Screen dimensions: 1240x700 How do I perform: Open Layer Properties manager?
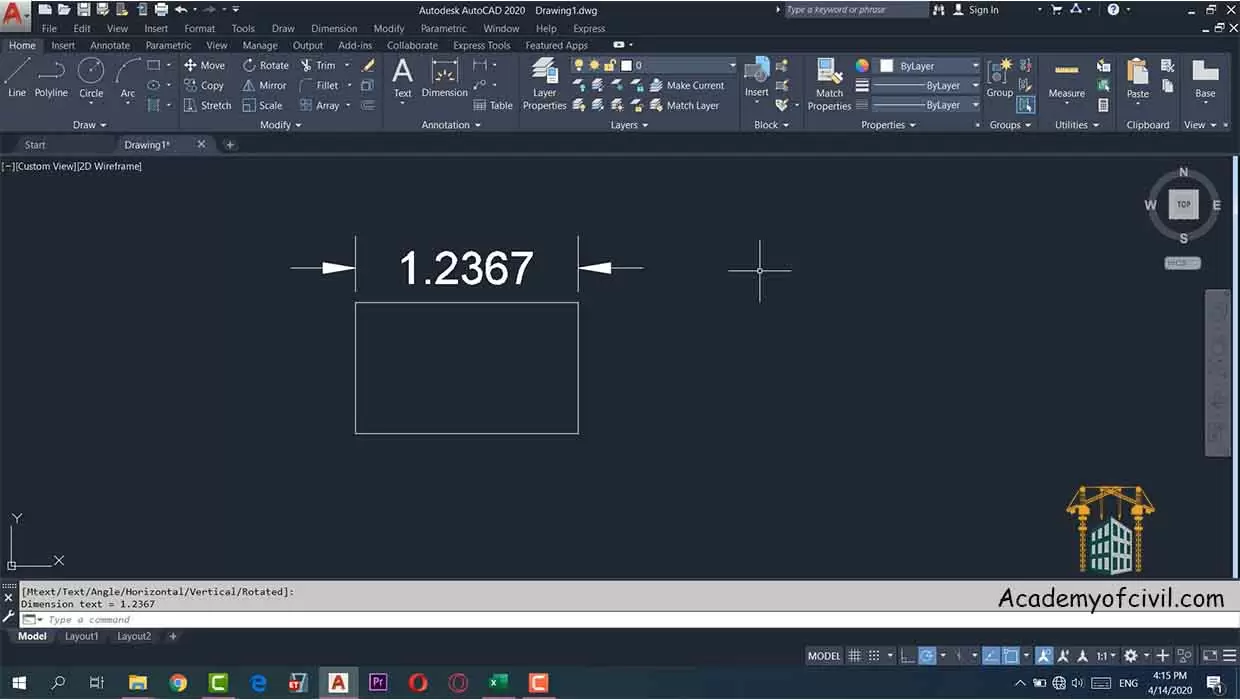point(544,83)
